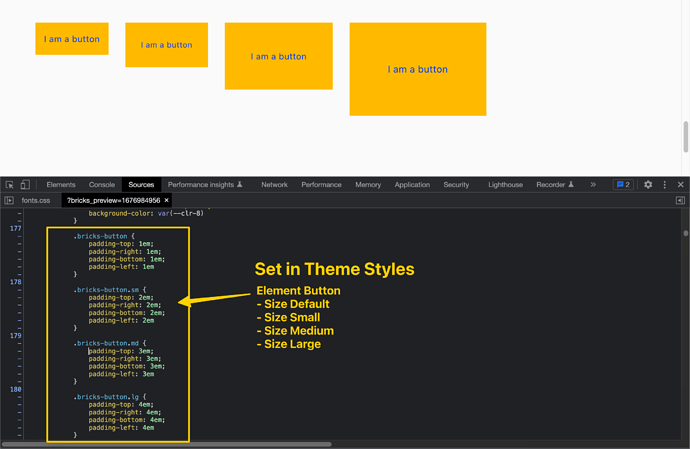
Task: Switch to the fonts.css file tab
Action: click(36, 200)
